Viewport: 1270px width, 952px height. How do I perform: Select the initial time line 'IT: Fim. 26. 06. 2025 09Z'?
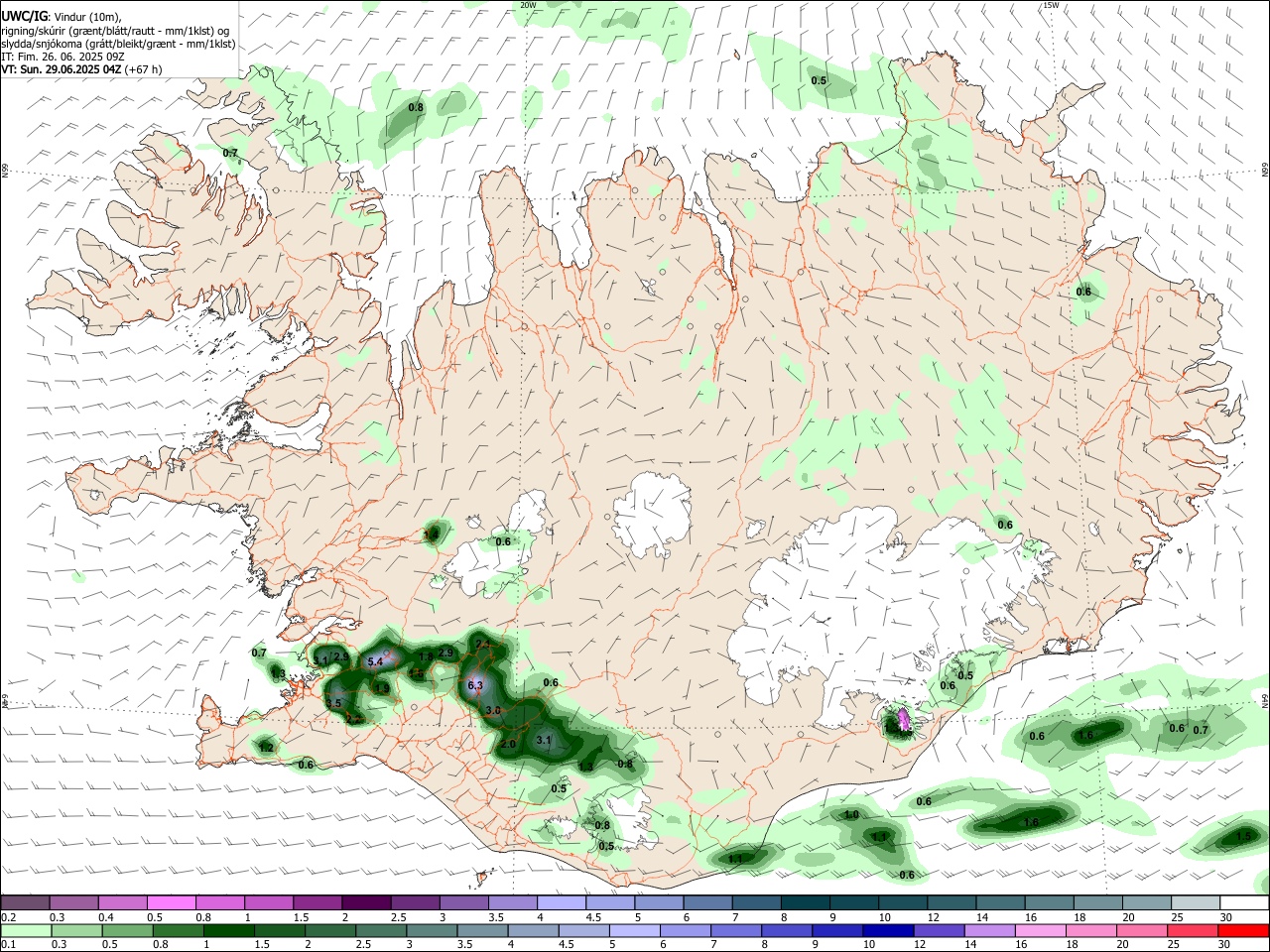coord(63,57)
